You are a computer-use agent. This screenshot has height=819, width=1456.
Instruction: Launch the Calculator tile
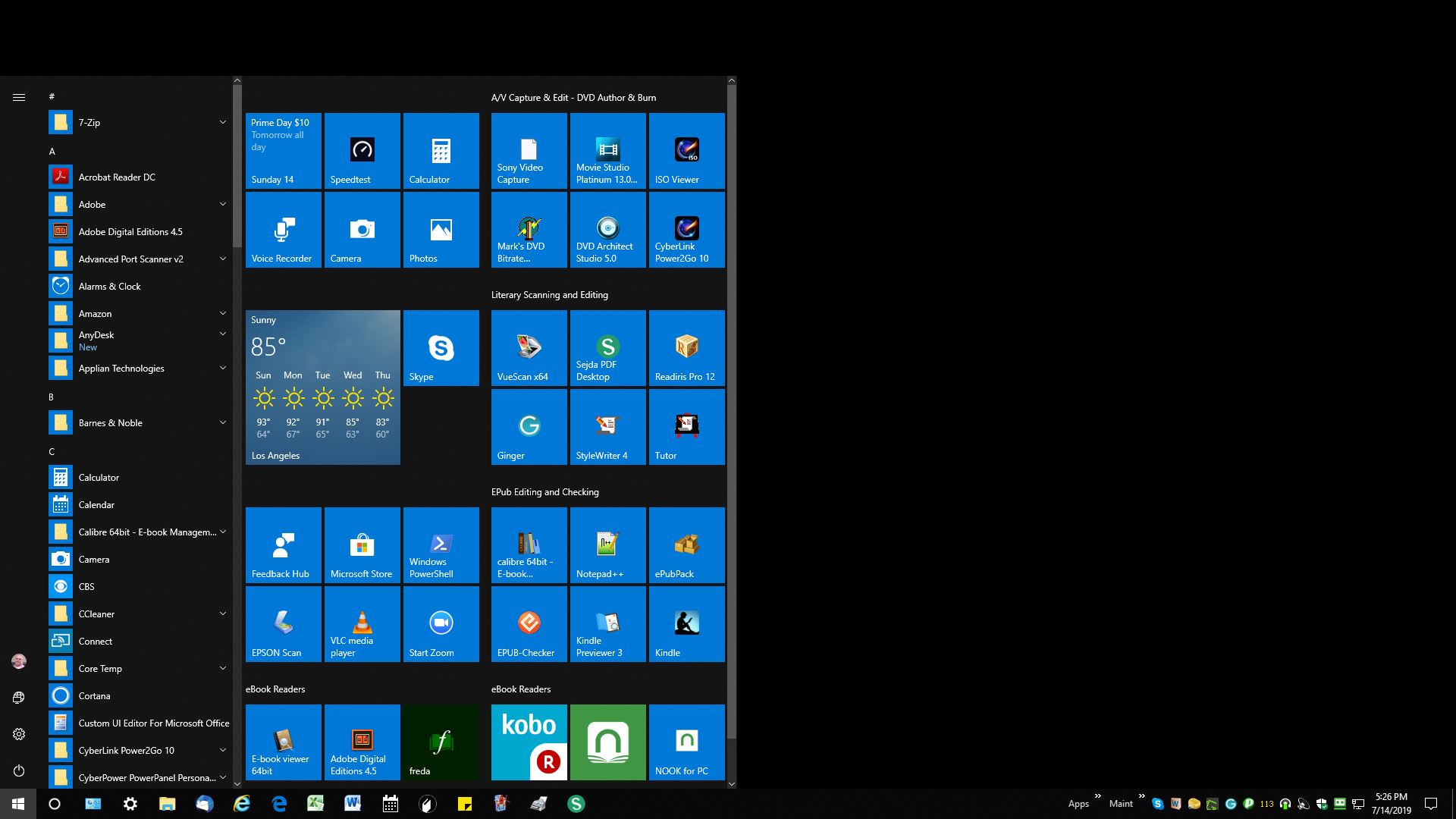click(x=441, y=151)
